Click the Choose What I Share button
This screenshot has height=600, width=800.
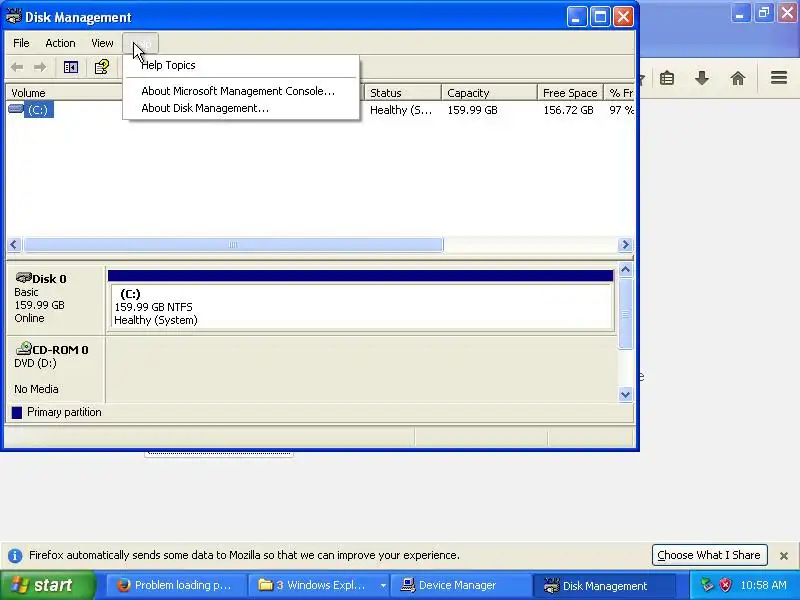709,555
